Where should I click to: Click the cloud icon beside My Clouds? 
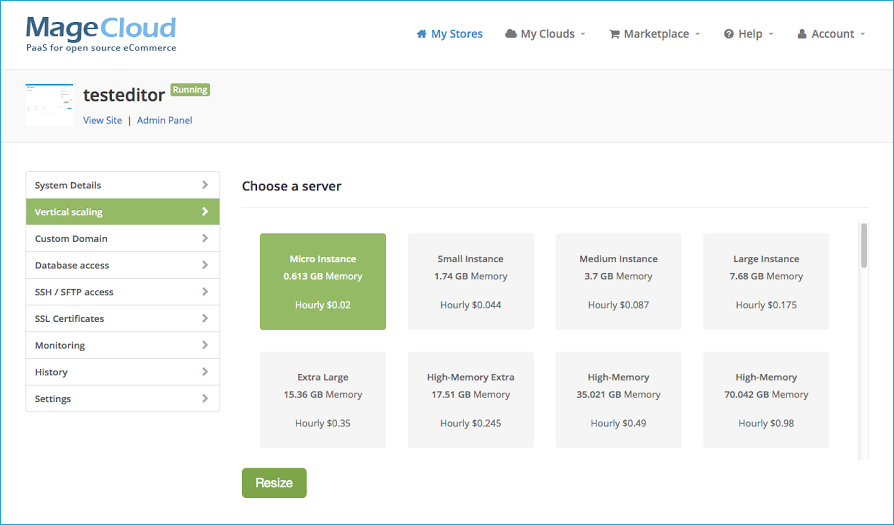point(511,34)
